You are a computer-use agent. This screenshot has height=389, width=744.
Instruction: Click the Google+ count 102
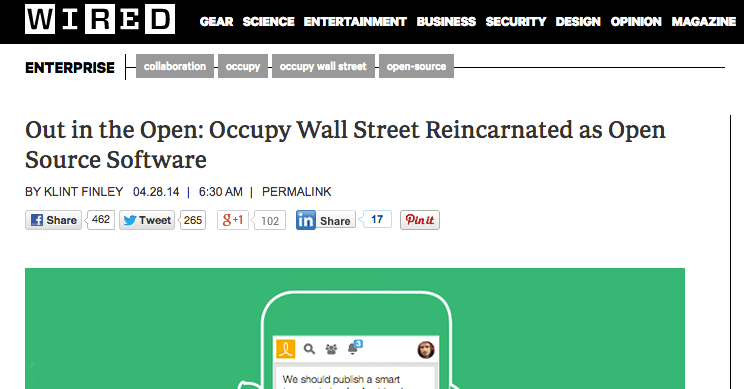click(x=270, y=221)
